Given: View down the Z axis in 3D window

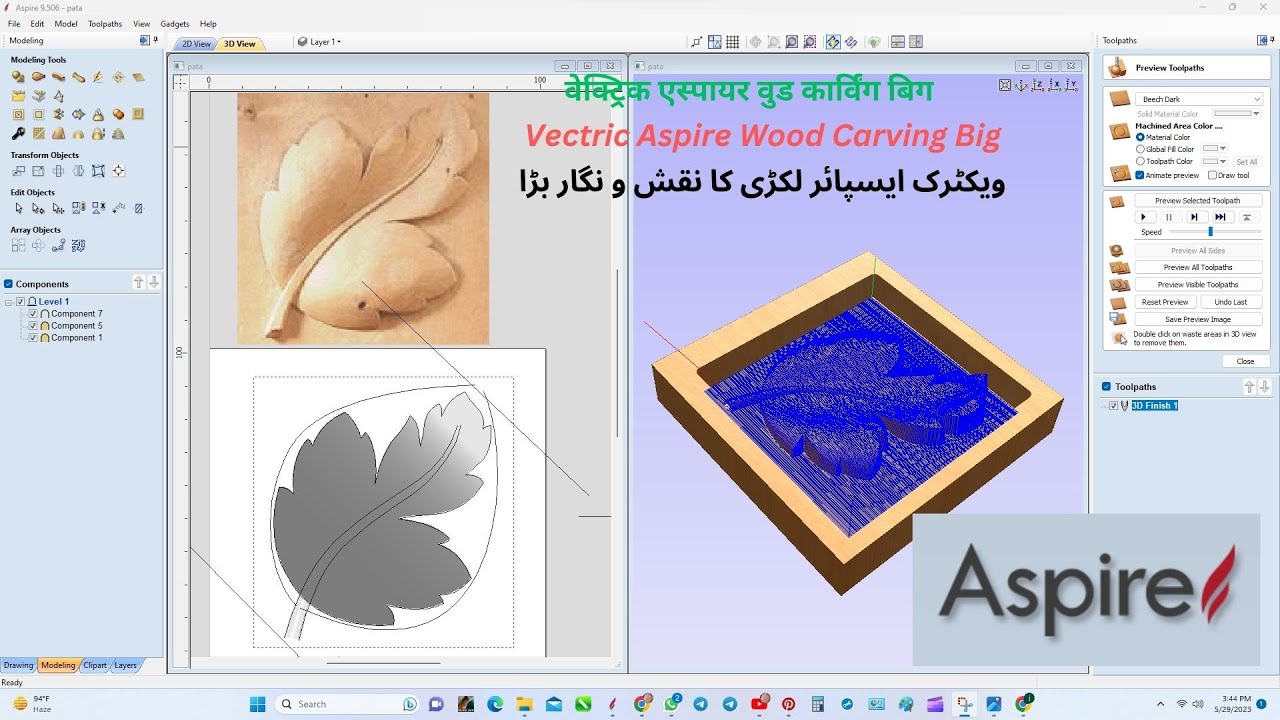Looking at the screenshot, I should click(x=1037, y=85).
